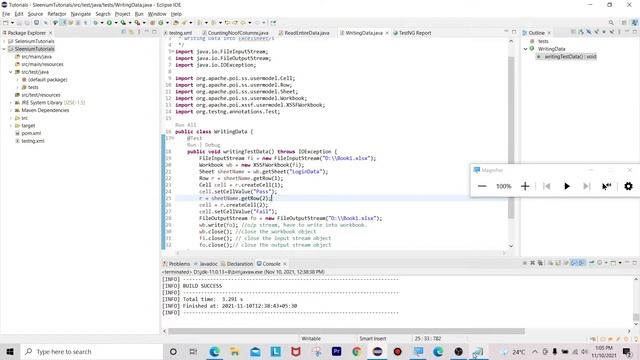Select pom.xml in Package Explorer
Screen dimensions: 640x360
[x=31, y=133]
